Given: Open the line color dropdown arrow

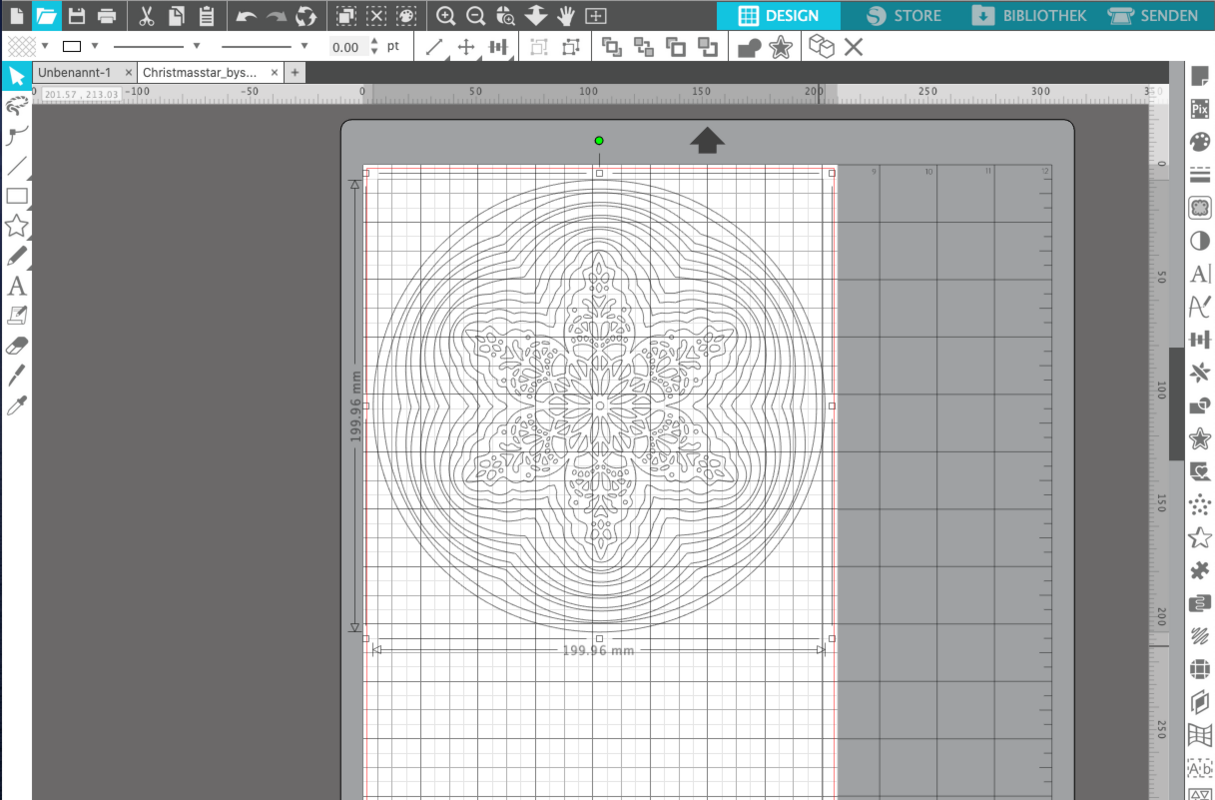Looking at the screenshot, I should click(95, 46).
